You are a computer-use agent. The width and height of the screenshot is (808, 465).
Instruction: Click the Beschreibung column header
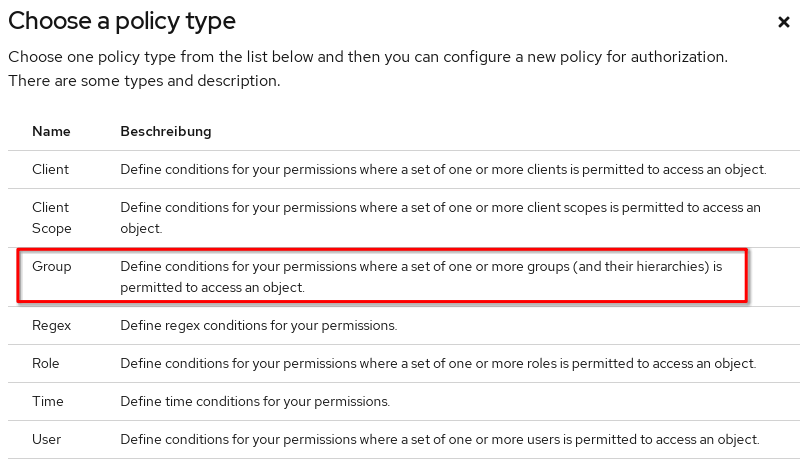[165, 131]
